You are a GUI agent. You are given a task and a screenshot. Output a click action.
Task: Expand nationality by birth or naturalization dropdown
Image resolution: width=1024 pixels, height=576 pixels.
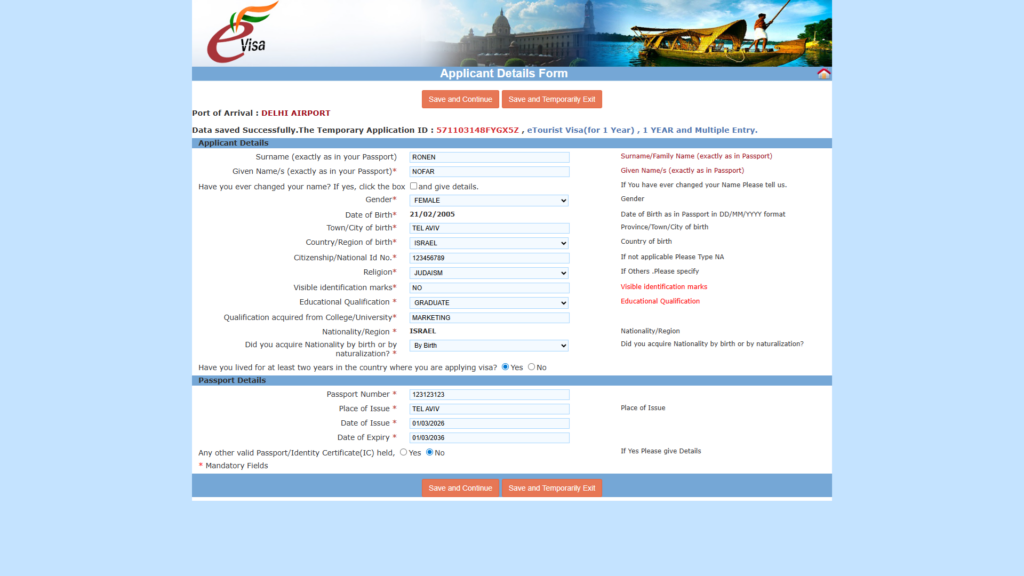tap(489, 346)
